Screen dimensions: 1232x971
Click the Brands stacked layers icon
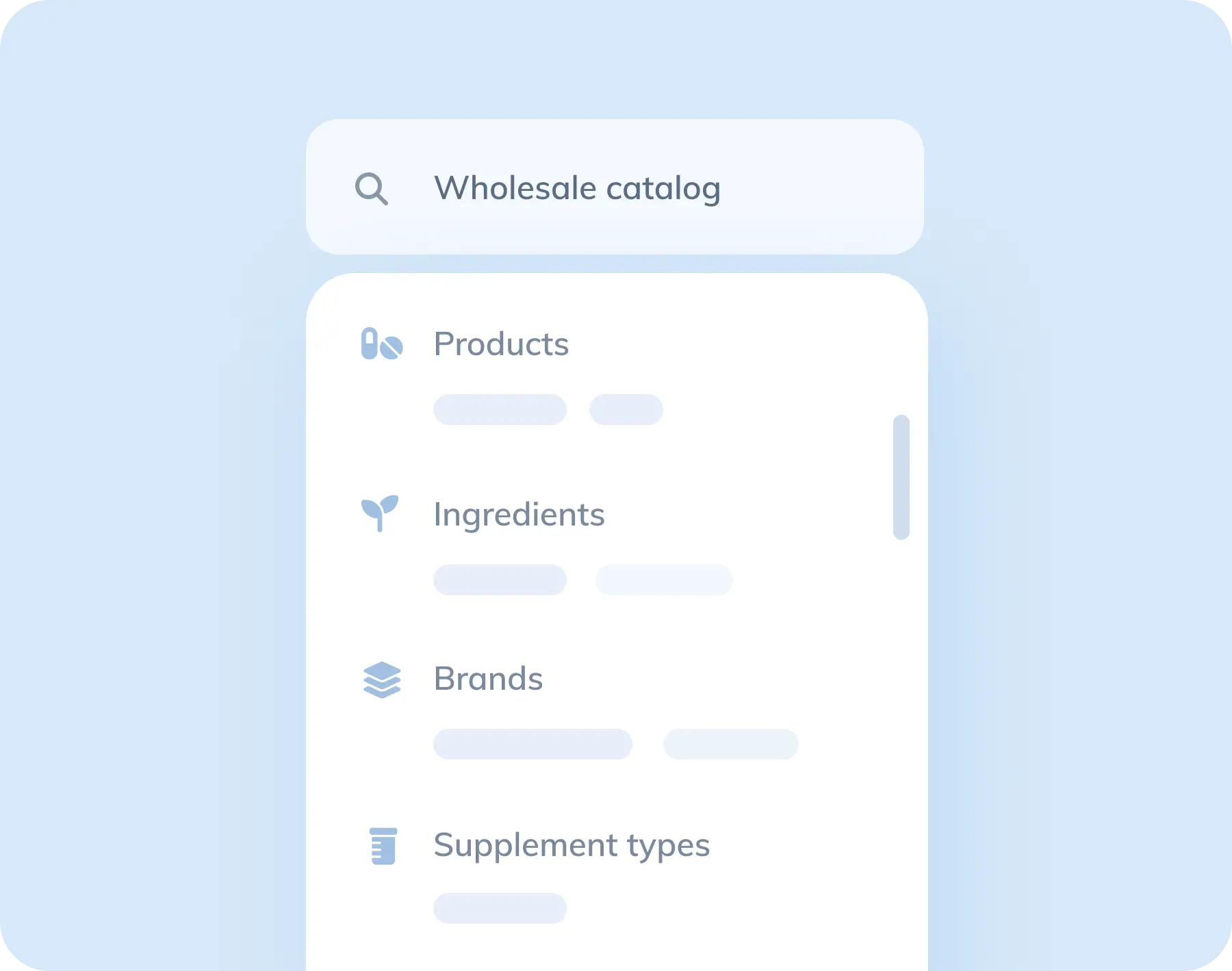coord(382,679)
